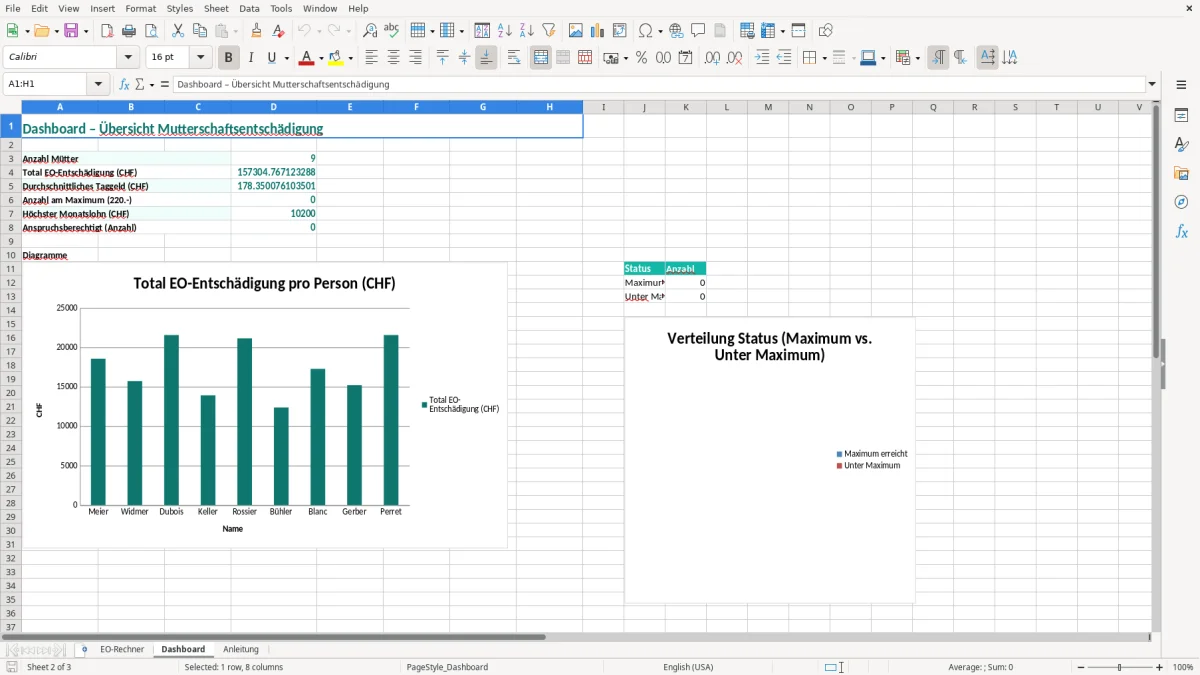
Task: Toggle Align Left
Action: (x=372, y=58)
